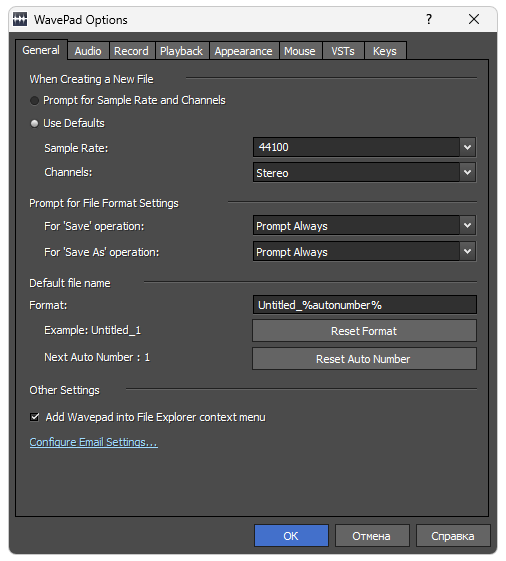The width and height of the screenshot is (506, 561).
Task: Click the 'Channels:' label
Action: 68,172
